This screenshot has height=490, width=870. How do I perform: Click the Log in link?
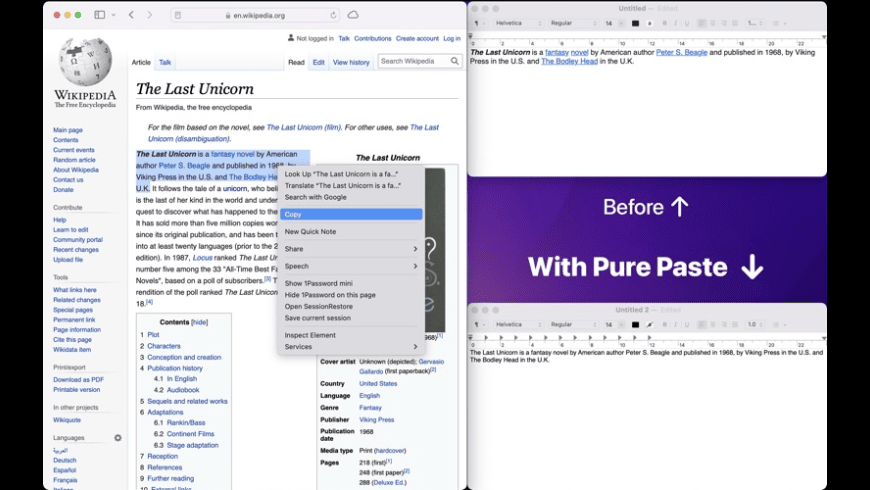(x=452, y=38)
